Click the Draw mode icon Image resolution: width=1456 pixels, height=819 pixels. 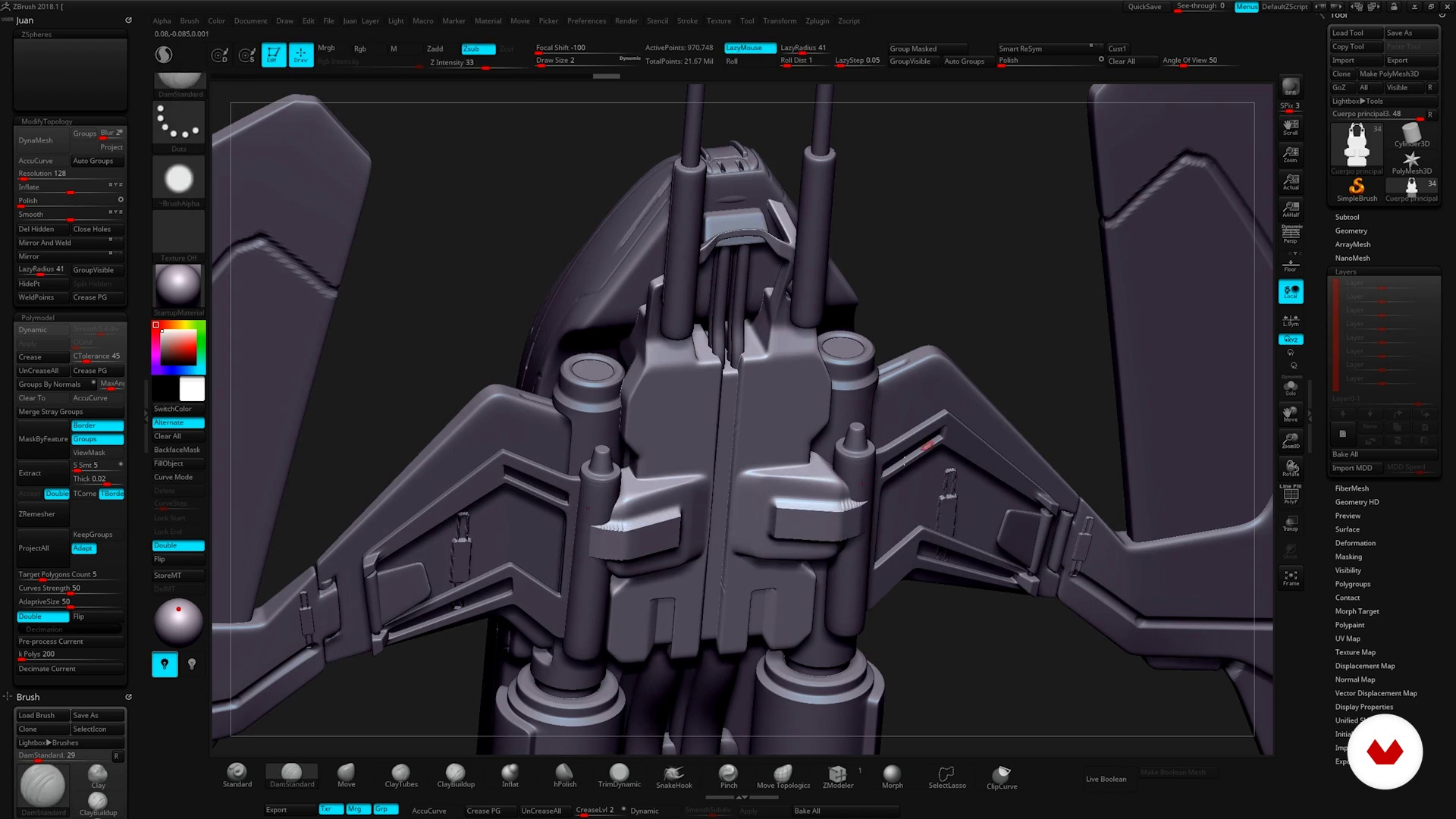[301, 55]
